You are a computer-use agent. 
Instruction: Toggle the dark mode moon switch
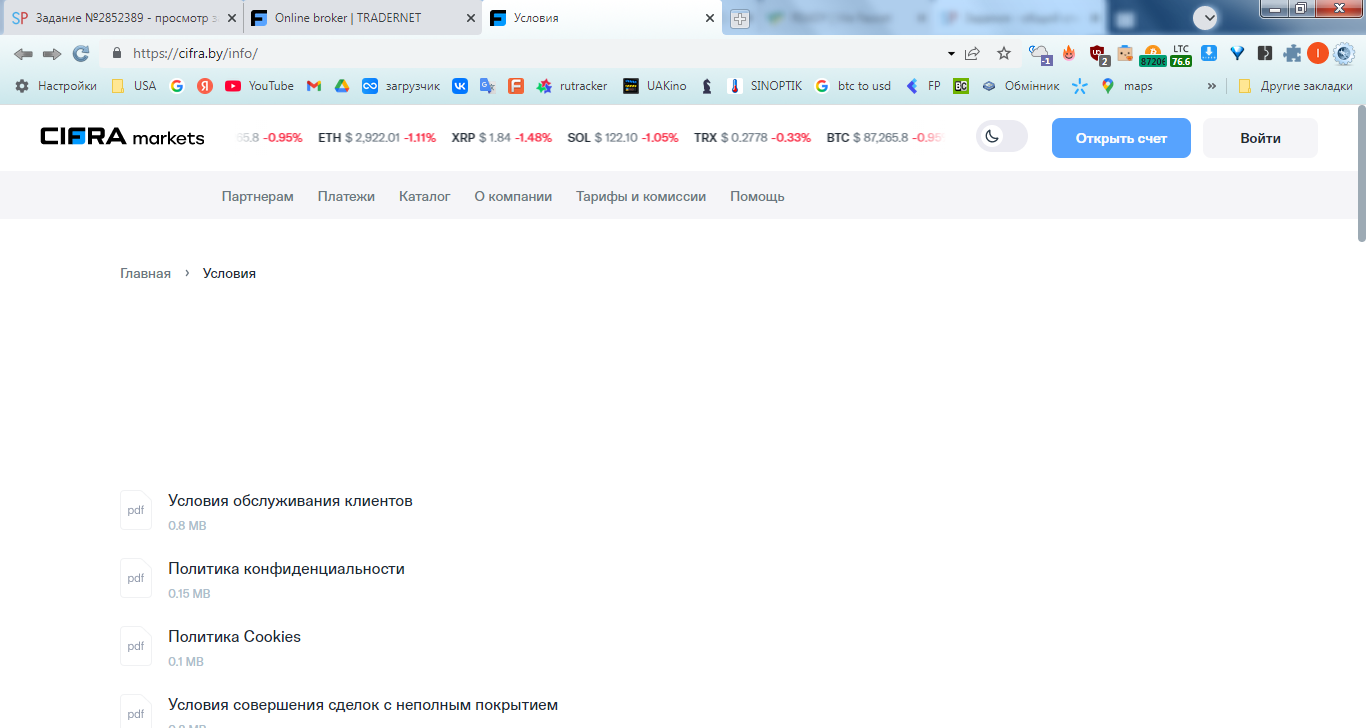pyautogui.click(x=1002, y=137)
